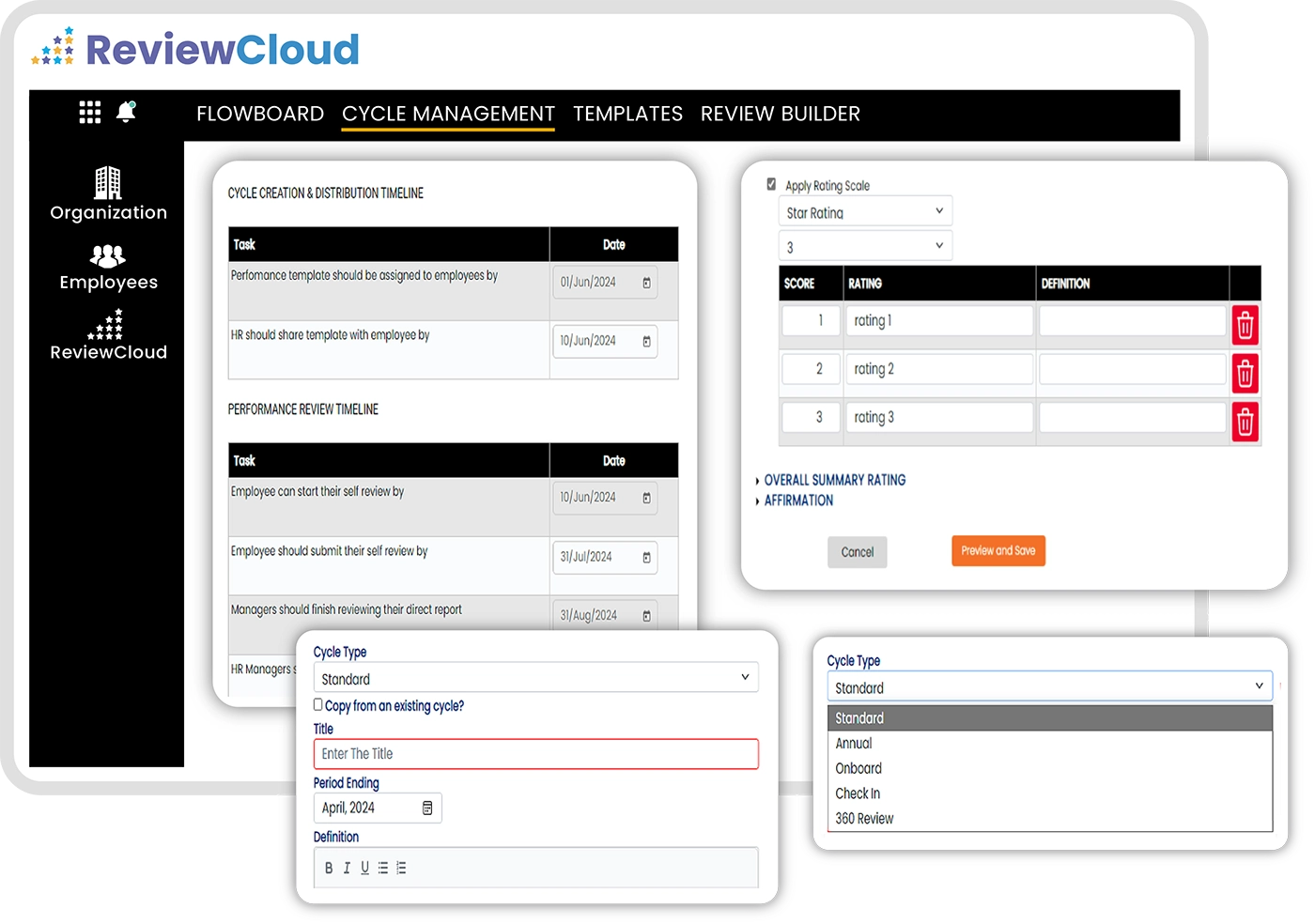This screenshot has height=924, width=1315.
Task: Switch to the Review Builder tab
Action: pyautogui.click(x=781, y=114)
